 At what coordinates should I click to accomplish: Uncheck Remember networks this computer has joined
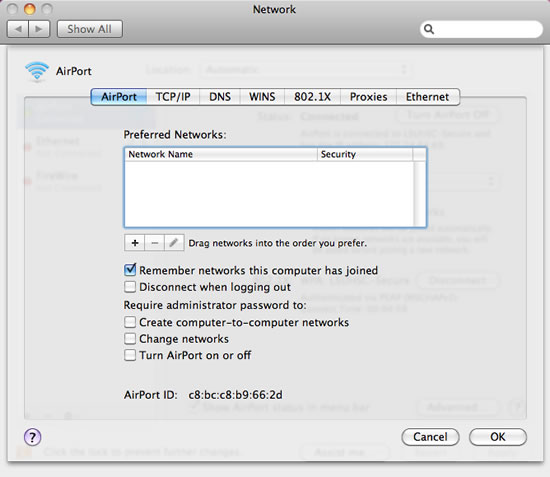130,270
